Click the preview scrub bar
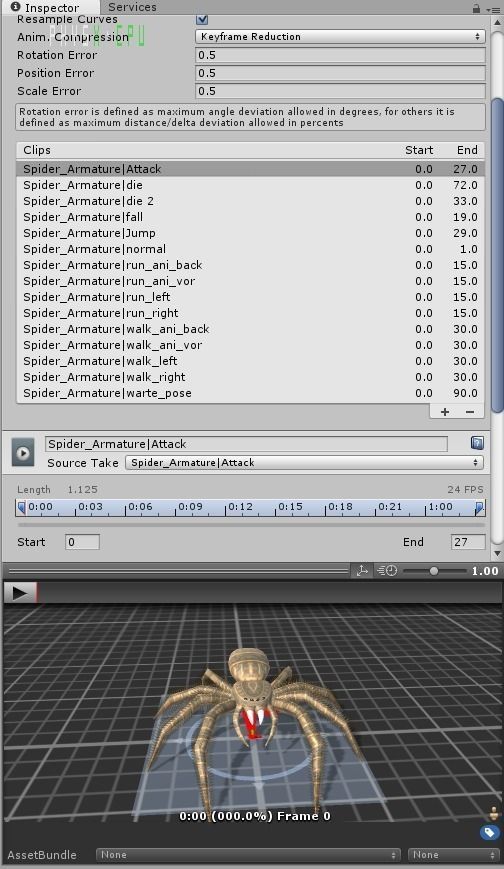504x869 pixels. coord(269,593)
